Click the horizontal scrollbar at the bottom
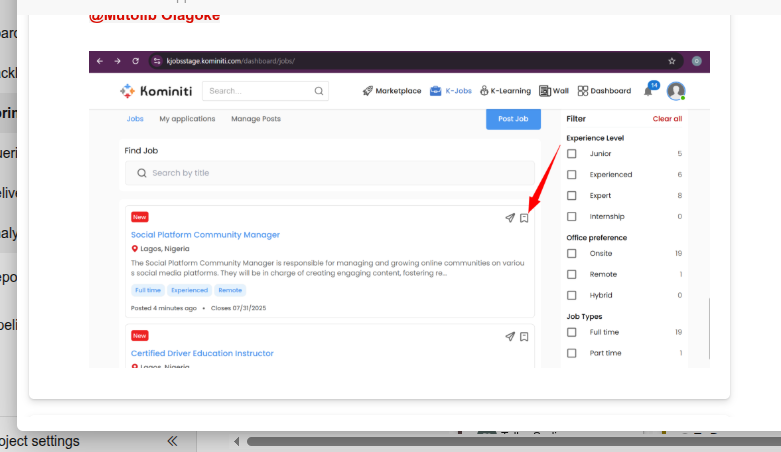This screenshot has height=452, width=781. click(x=500, y=441)
